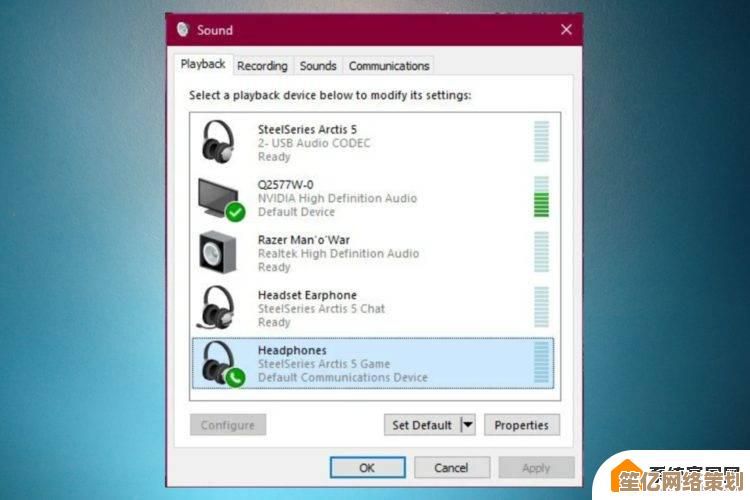Click the Set Default button
This screenshot has width=750, height=500.
coord(422,425)
